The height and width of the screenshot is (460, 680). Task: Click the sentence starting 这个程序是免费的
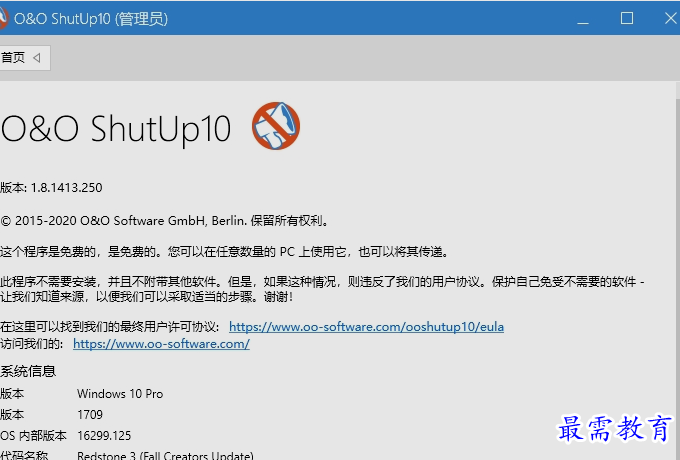point(225,251)
